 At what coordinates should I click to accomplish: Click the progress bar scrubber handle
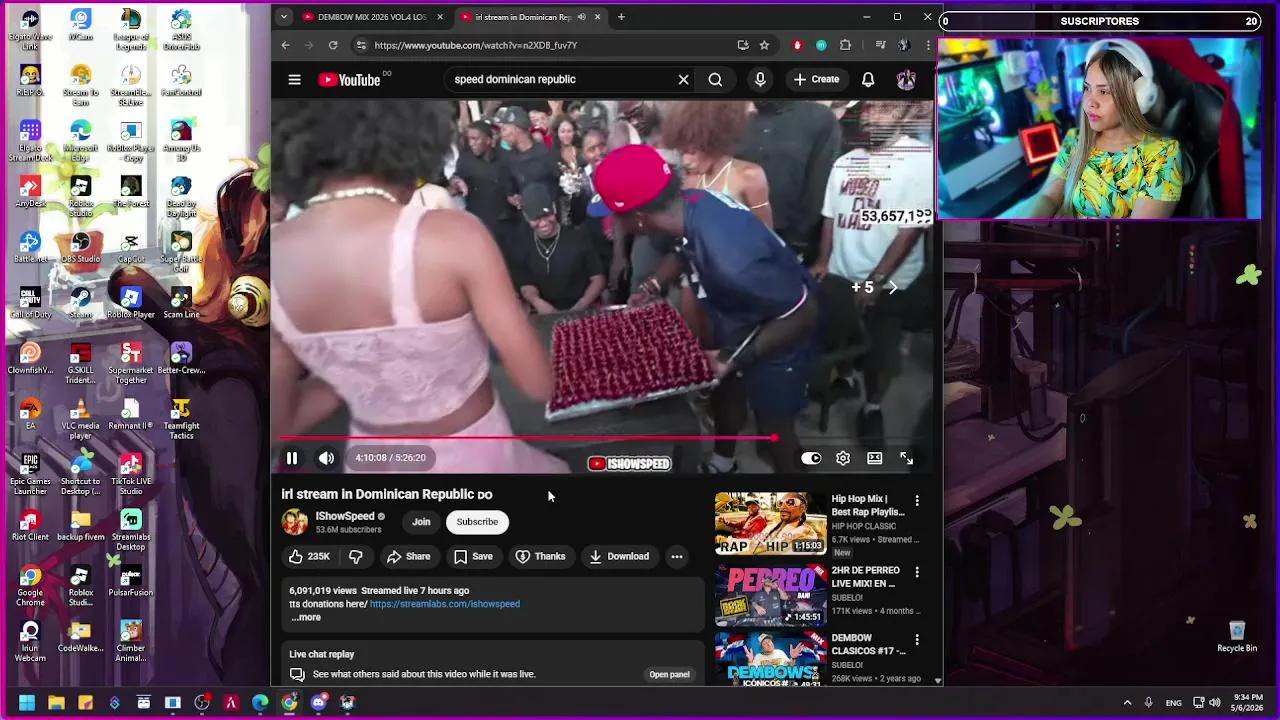tap(774, 438)
